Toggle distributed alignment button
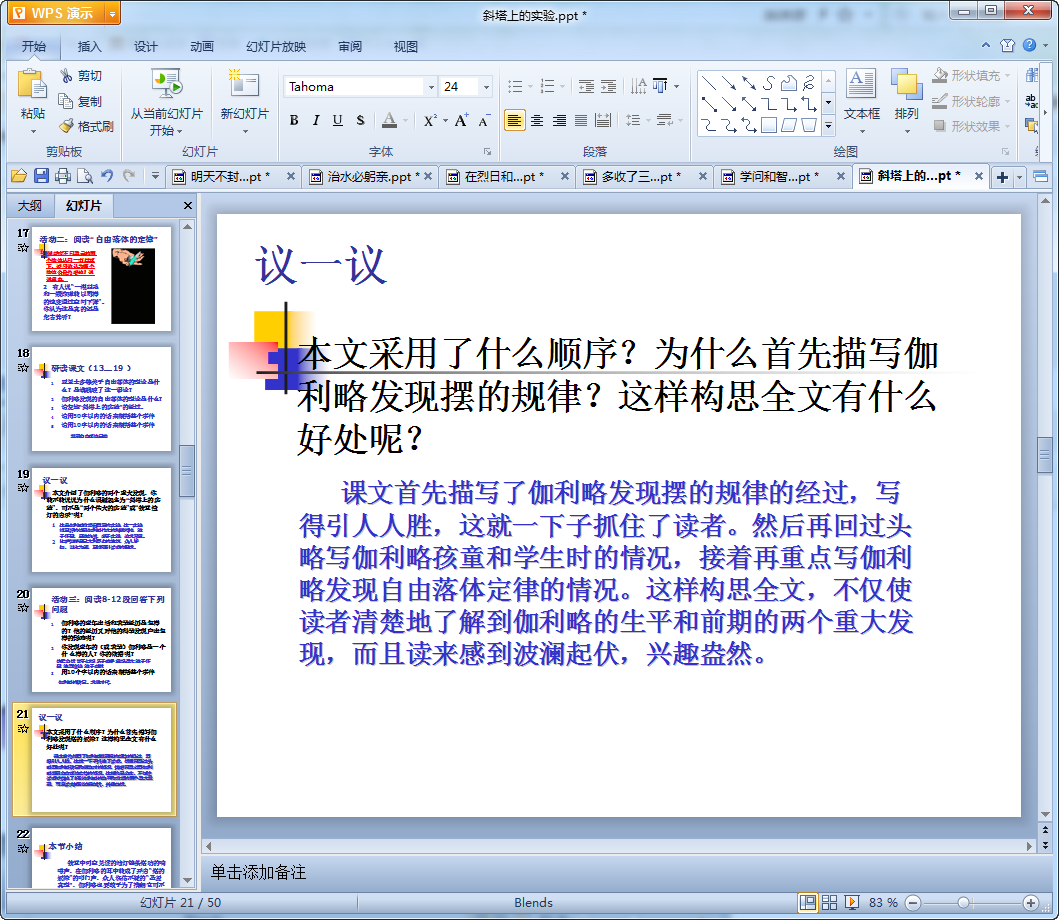Screen dimensions: 1059x920 click(x=603, y=120)
